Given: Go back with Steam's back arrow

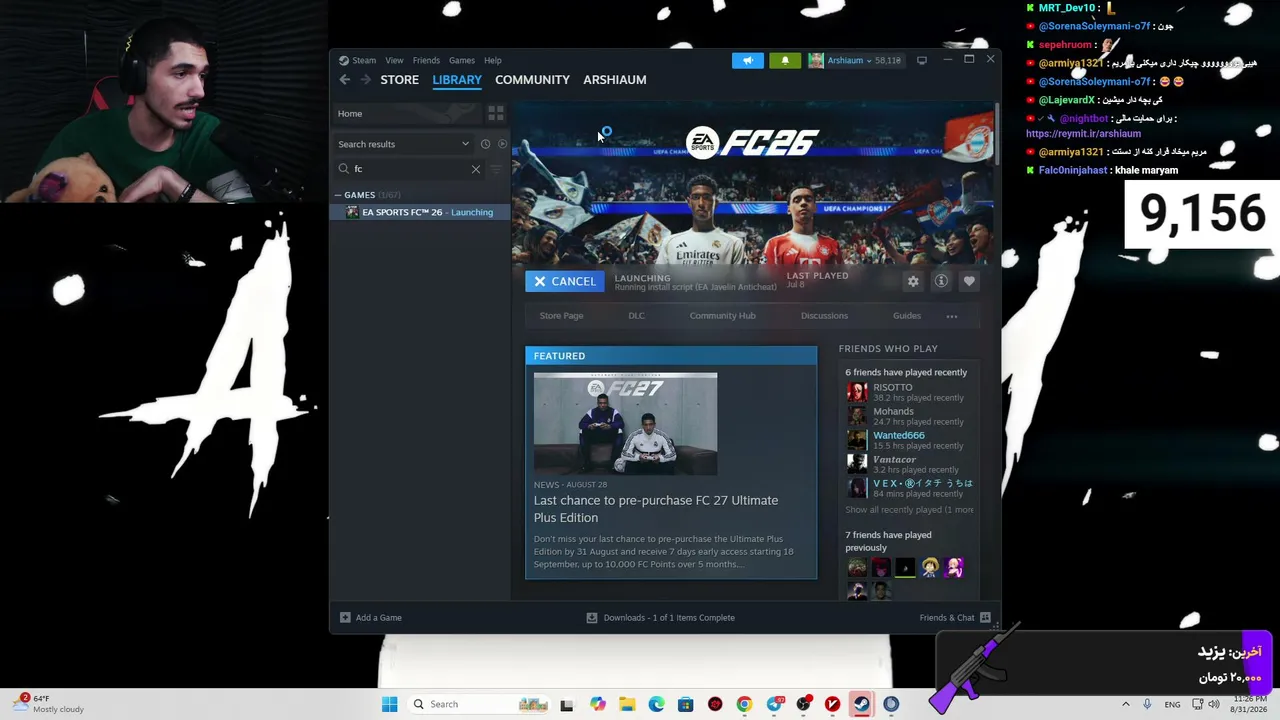Looking at the screenshot, I should (x=345, y=80).
